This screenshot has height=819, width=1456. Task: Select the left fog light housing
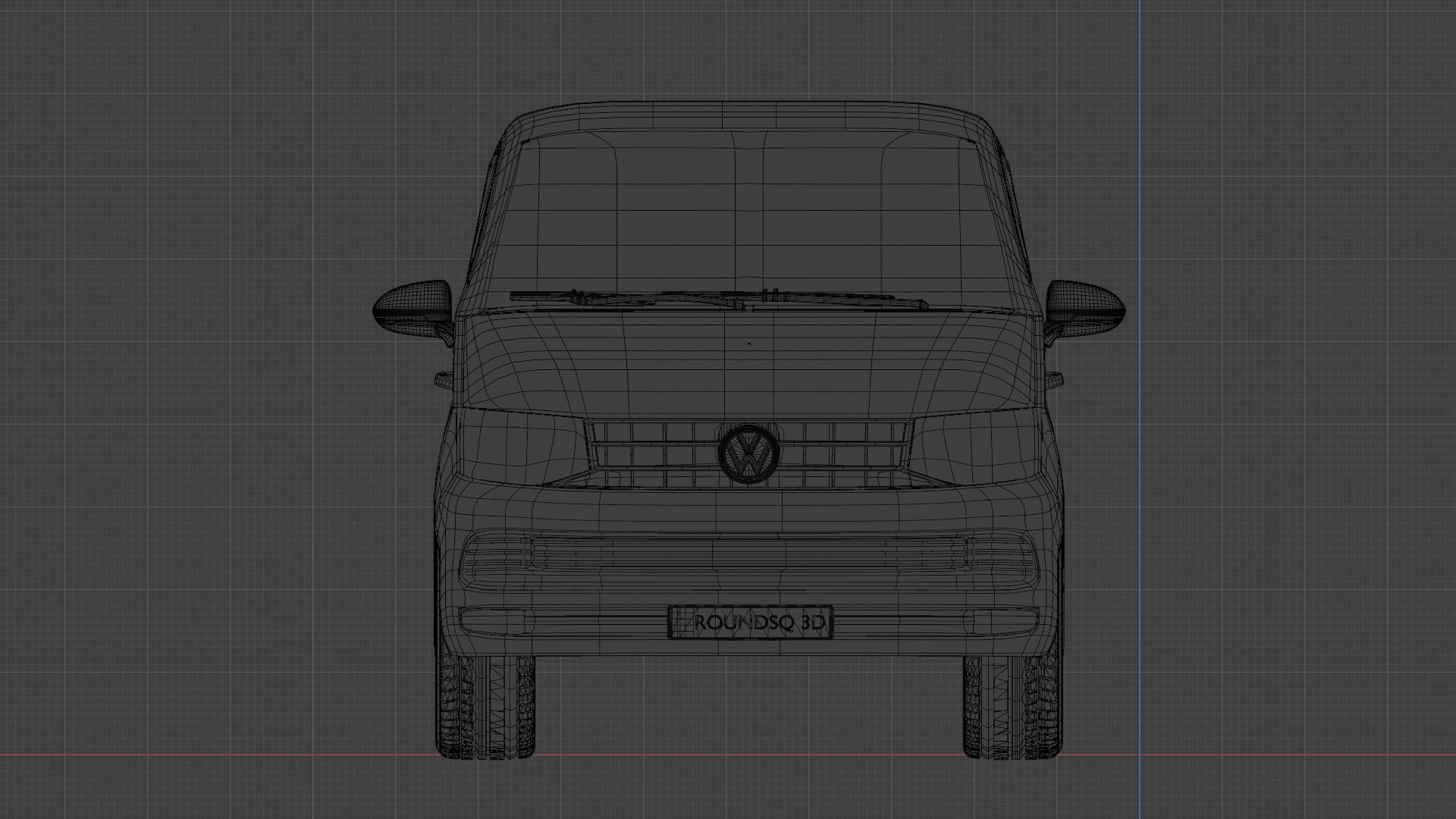pos(493,620)
